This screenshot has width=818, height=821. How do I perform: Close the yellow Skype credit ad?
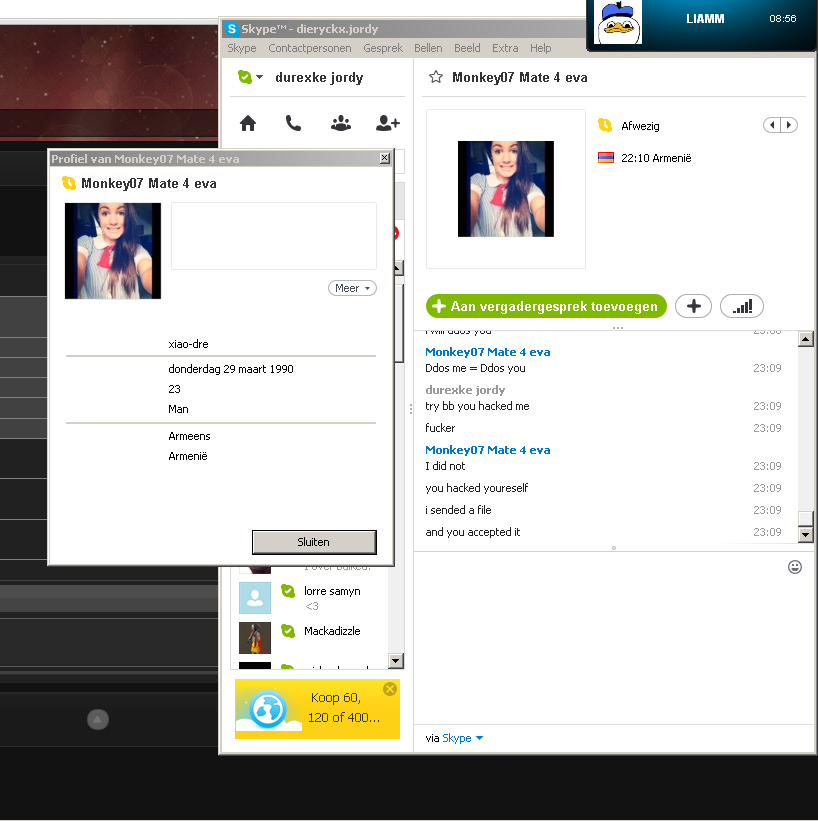pyautogui.click(x=390, y=689)
